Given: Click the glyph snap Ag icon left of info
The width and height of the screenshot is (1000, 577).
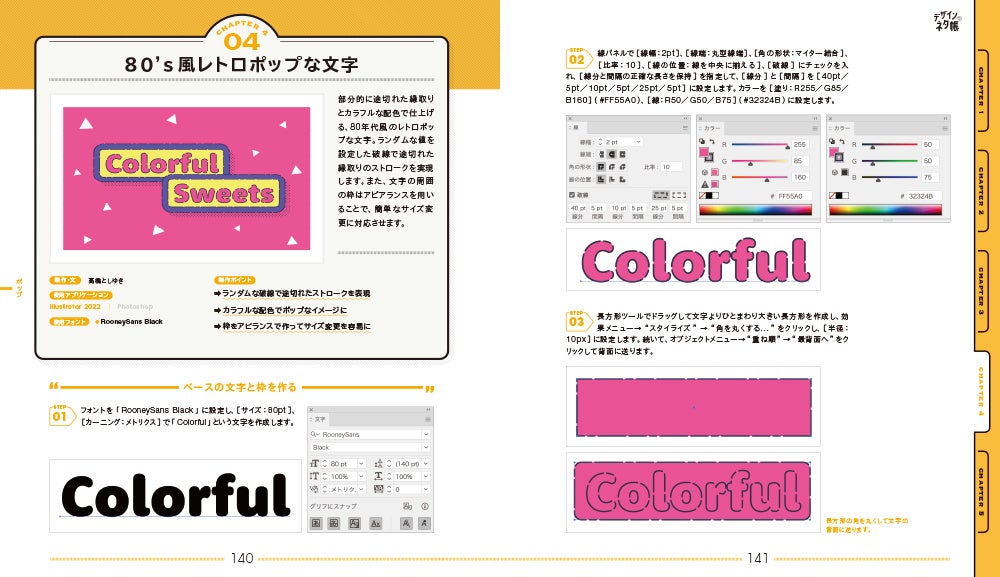Looking at the screenshot, I should pos(408,506).
